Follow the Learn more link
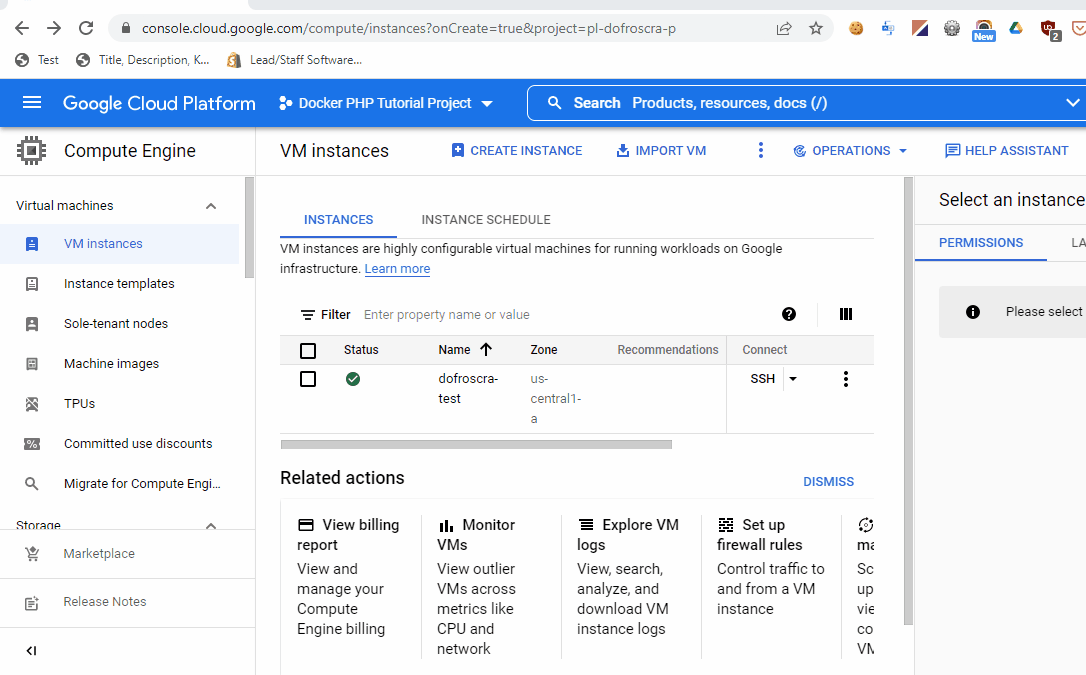Screen dimensions: 1086x675 coord(398,269)
